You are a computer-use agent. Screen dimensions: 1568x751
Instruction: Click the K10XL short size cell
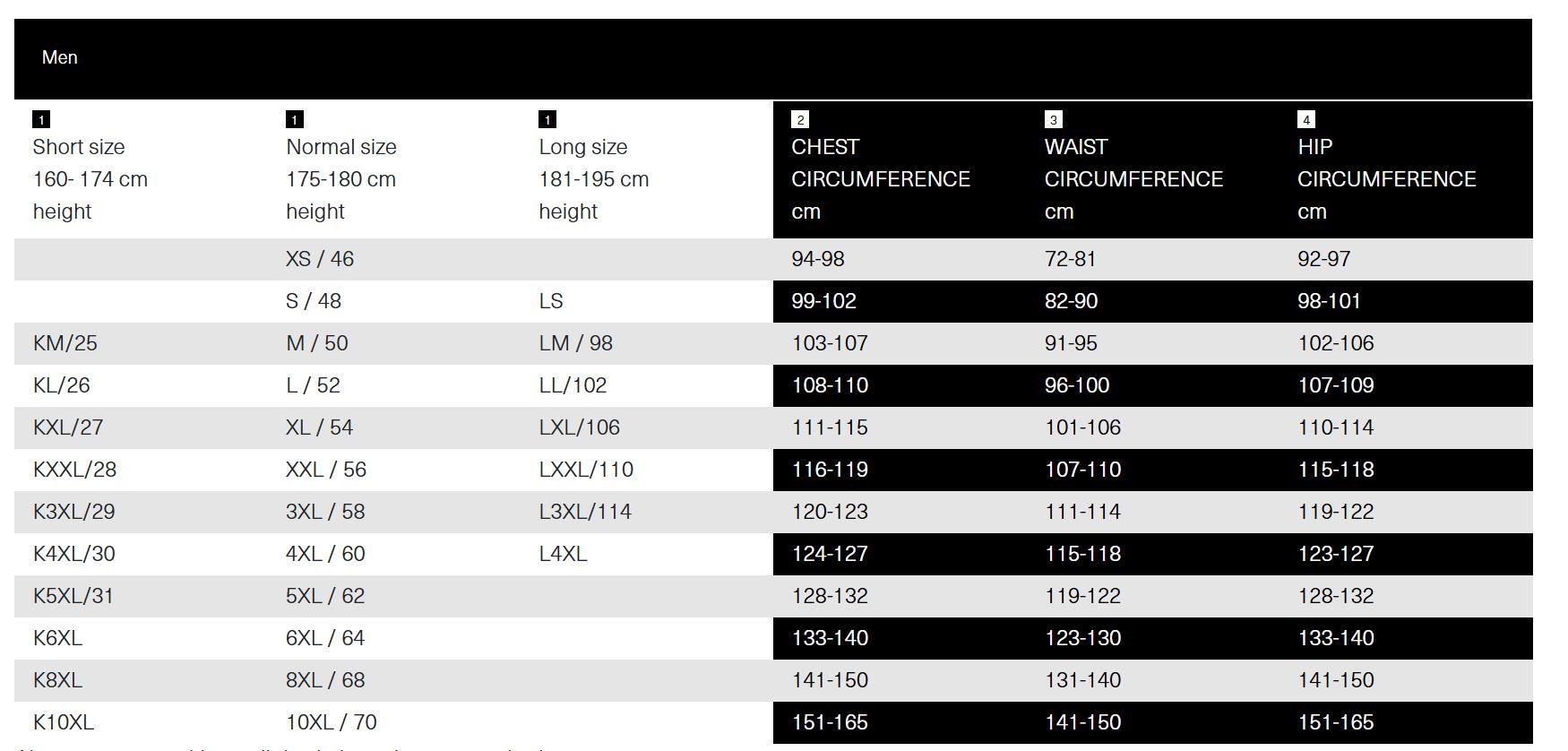pos(64,722)
